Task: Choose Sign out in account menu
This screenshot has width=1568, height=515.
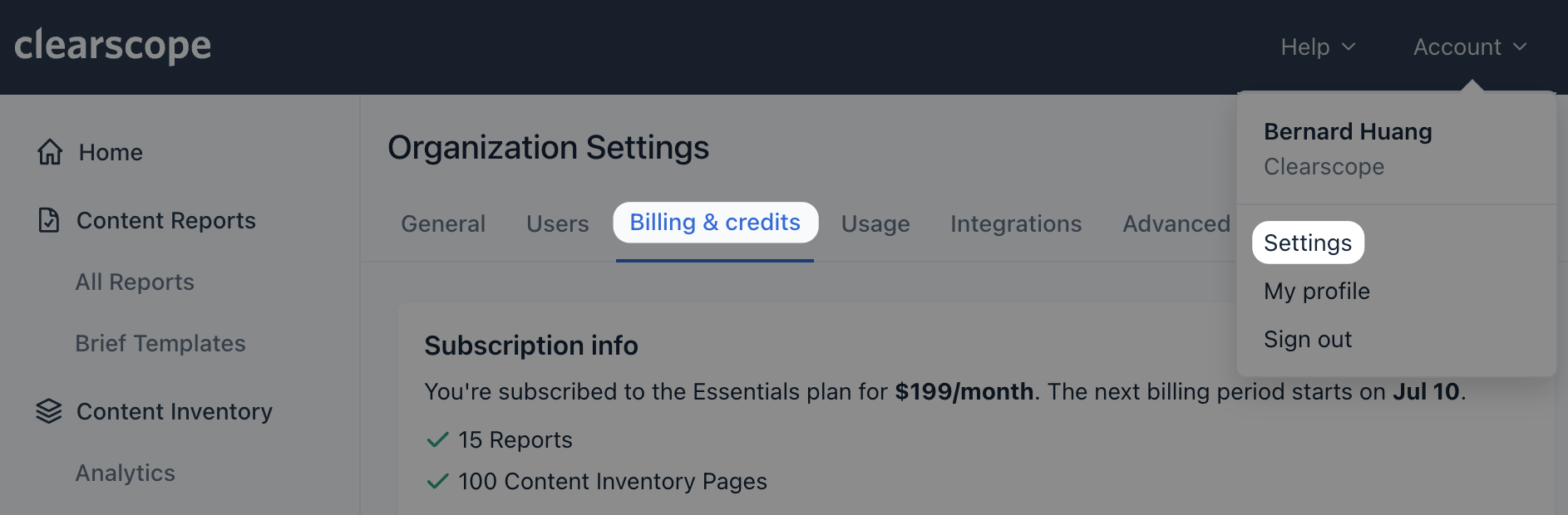Action: pyautogui.click(x=1307, y=339)
